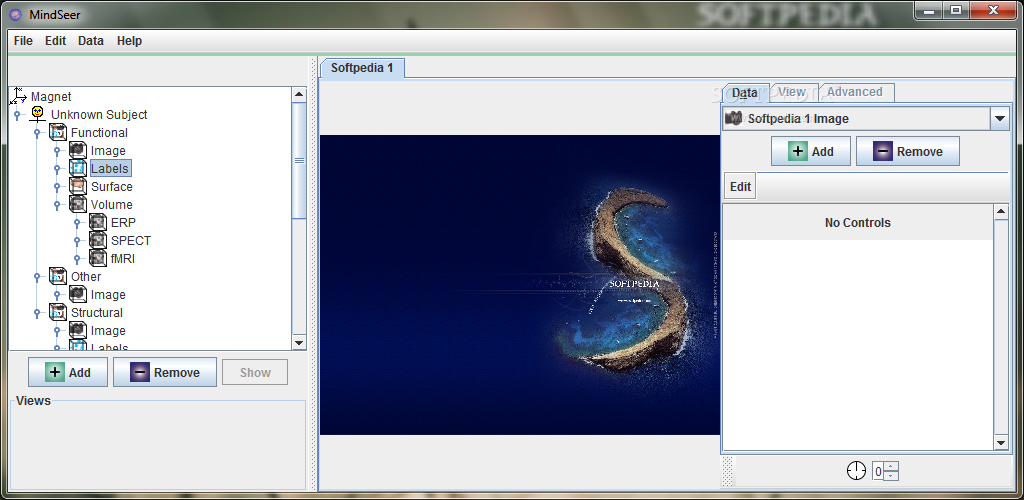Open the Help menu
The image size is (1024, 500).
129,40
